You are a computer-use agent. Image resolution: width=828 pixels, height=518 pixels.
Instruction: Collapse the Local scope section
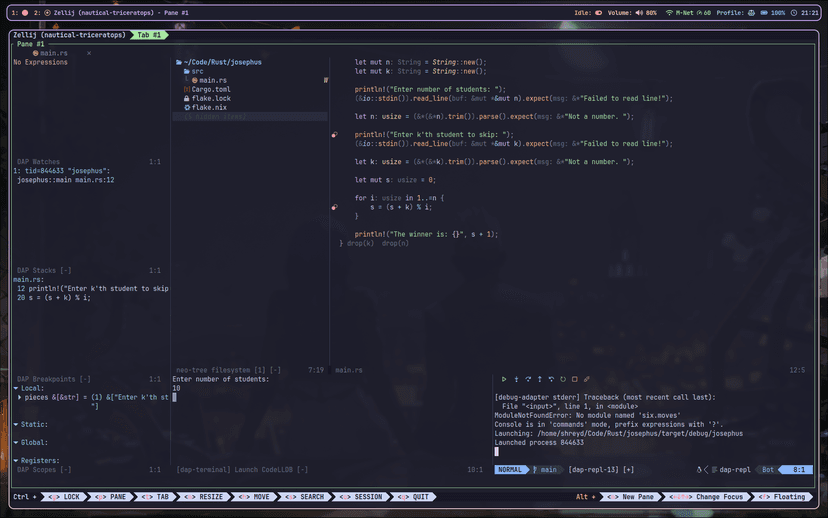pyautogui.click(x=17, y=388)
